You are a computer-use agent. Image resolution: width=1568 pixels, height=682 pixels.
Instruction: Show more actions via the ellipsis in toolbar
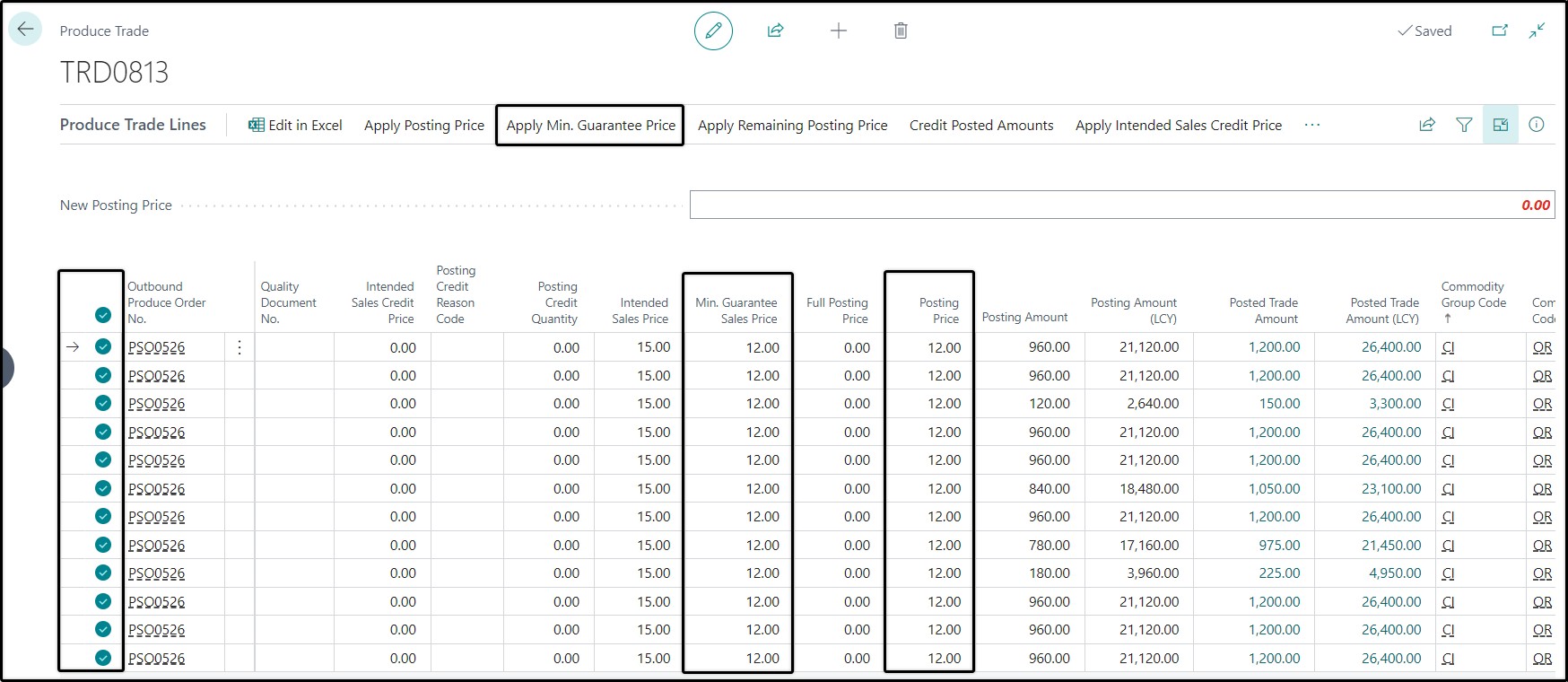click(1312, 125)
